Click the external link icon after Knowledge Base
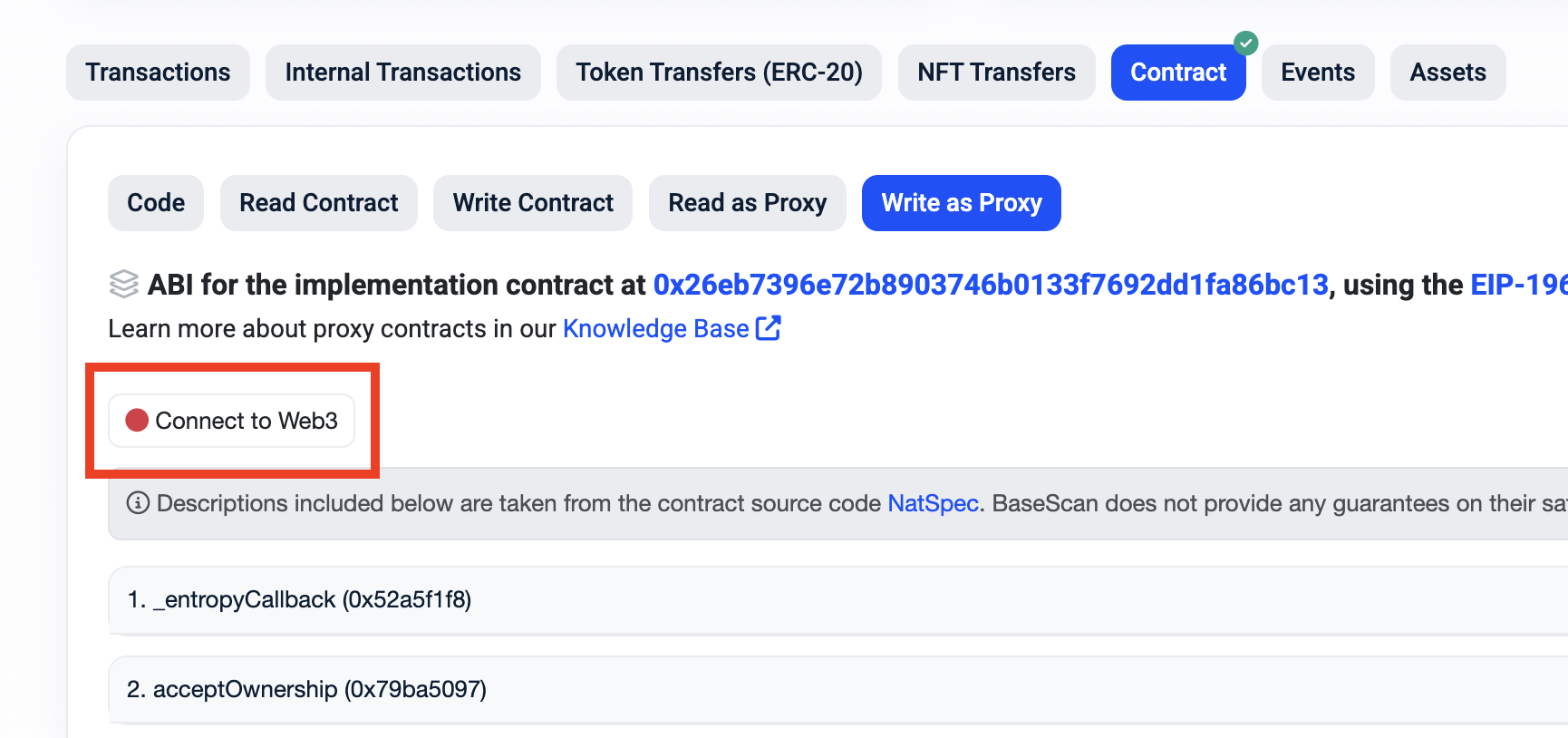 tap(768, 328)
